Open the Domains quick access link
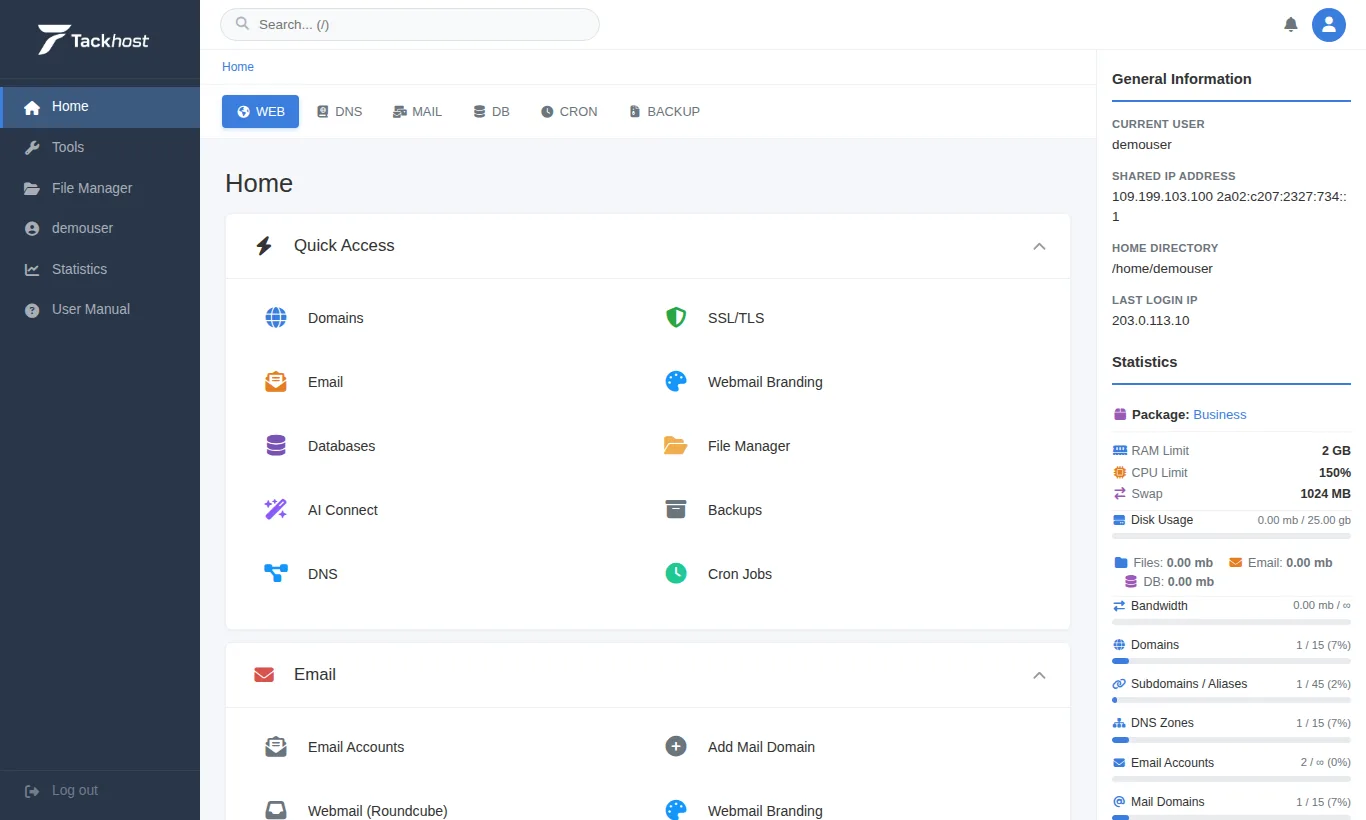 click(x=336, y=318)
